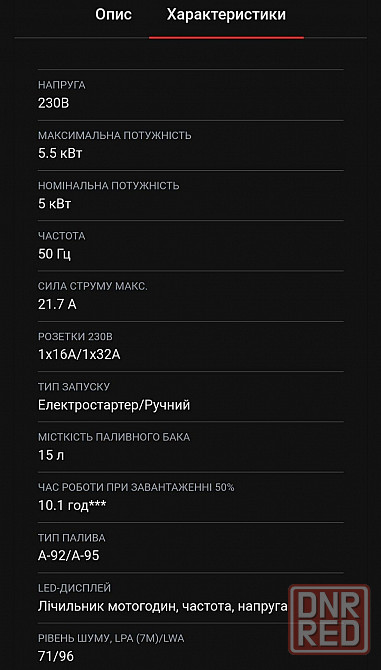Select the 10.1 год*** runtime value

click(72, 505)
